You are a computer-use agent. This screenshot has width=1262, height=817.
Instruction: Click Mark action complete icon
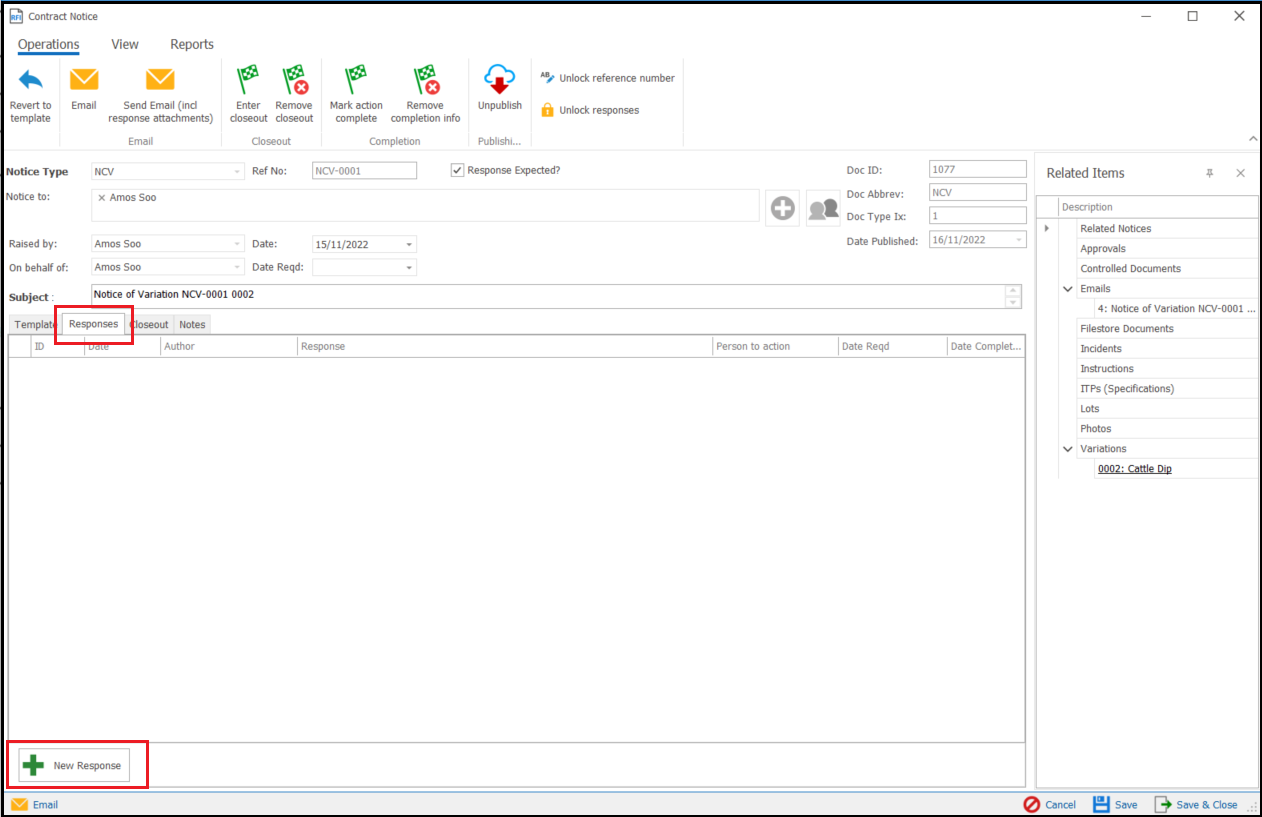click(356, 80)
